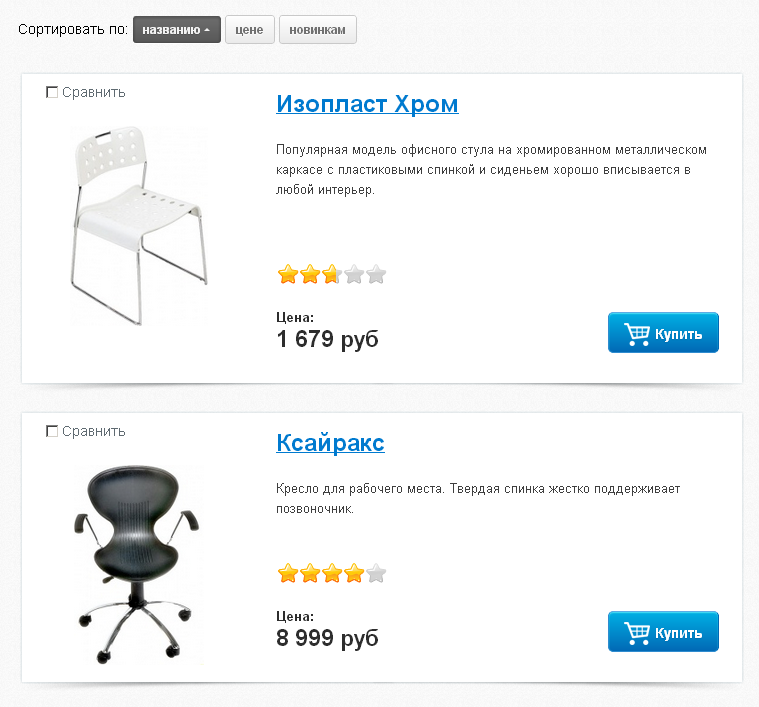This screenshot has width=759, height=707.
Task: Click the second rating star for Ксайракс
Action: pyautogui.click(x=310, y=573)
